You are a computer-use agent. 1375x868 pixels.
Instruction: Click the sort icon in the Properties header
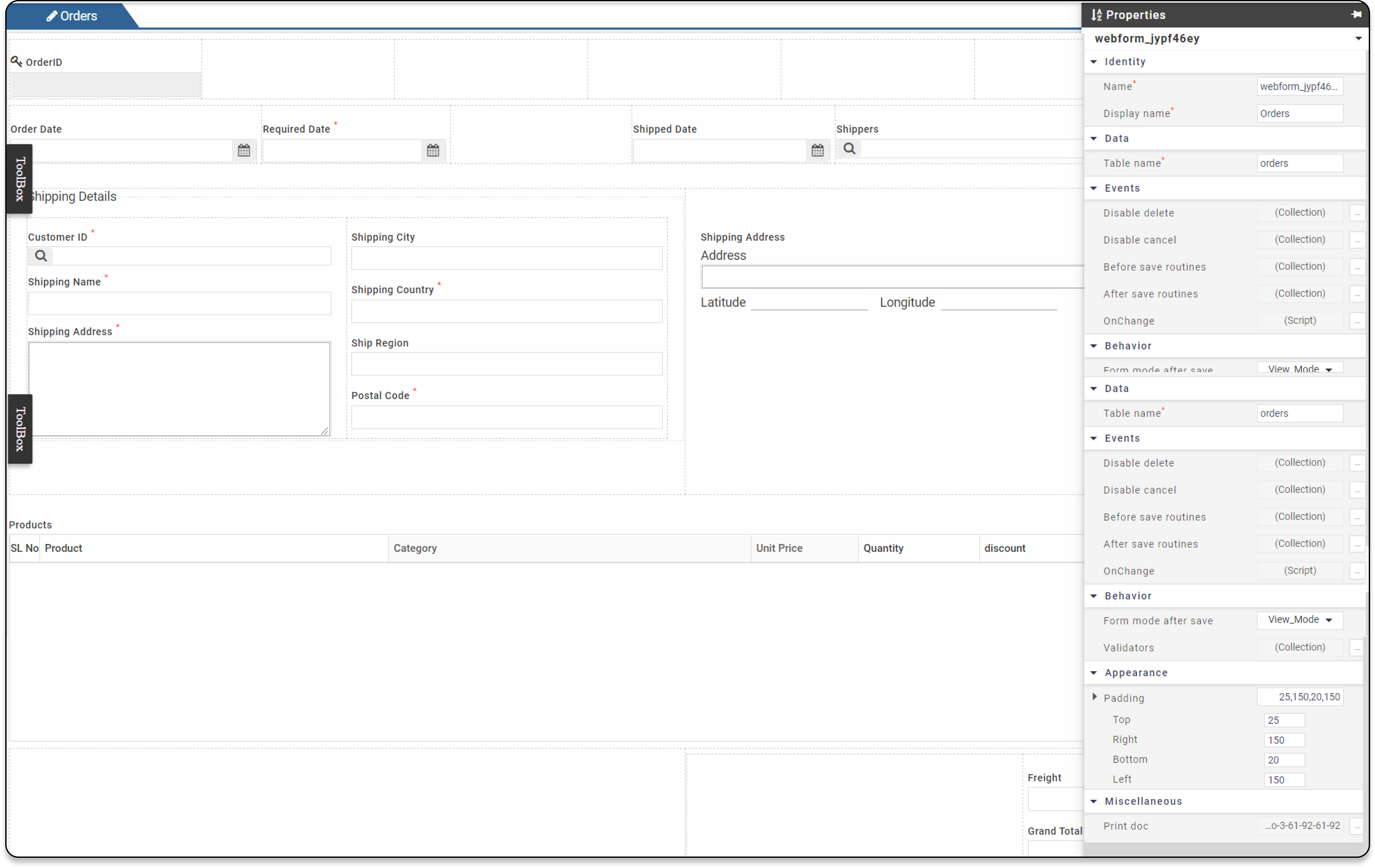1096,15
